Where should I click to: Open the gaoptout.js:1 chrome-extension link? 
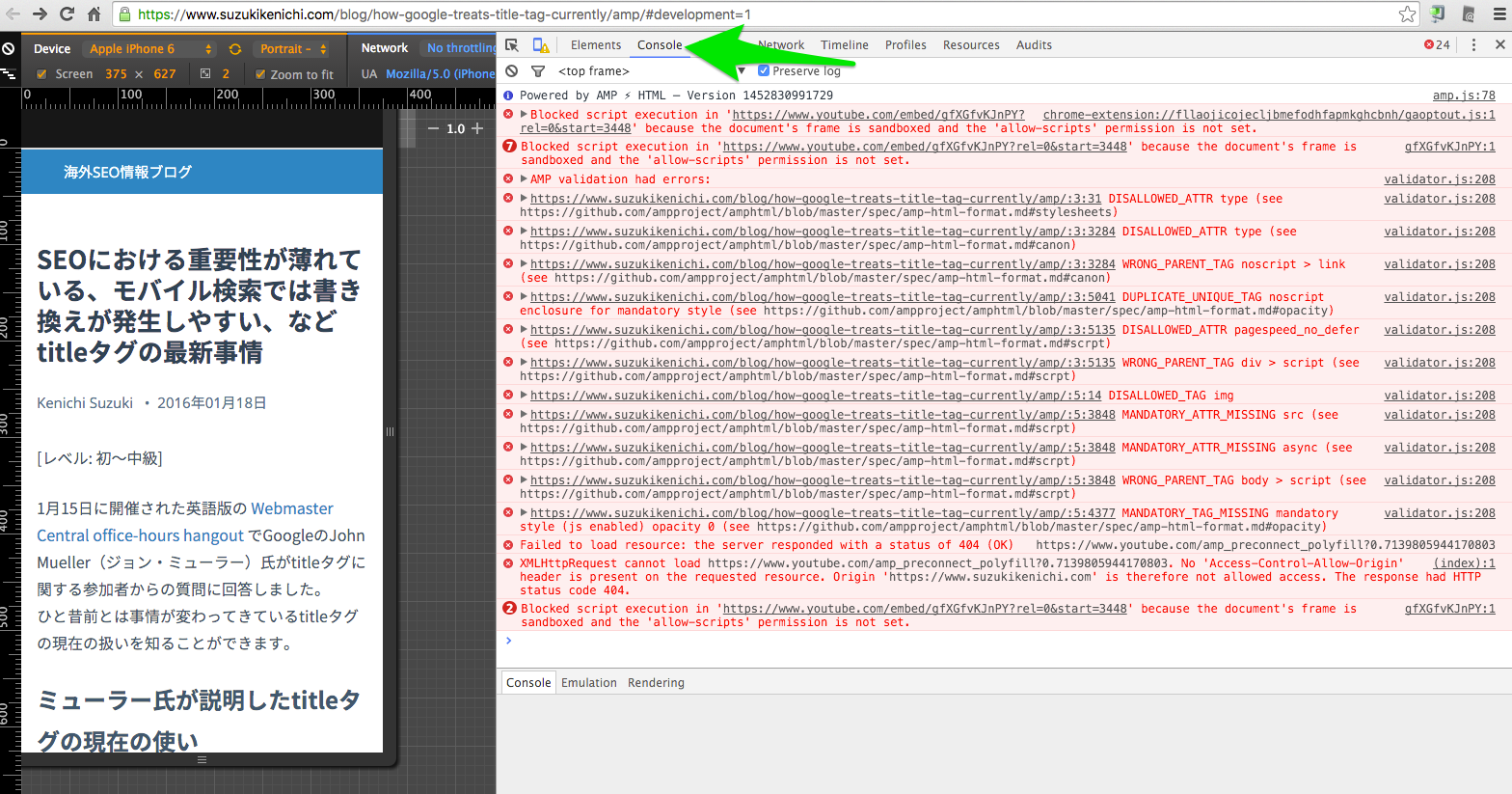[1269, 114]
